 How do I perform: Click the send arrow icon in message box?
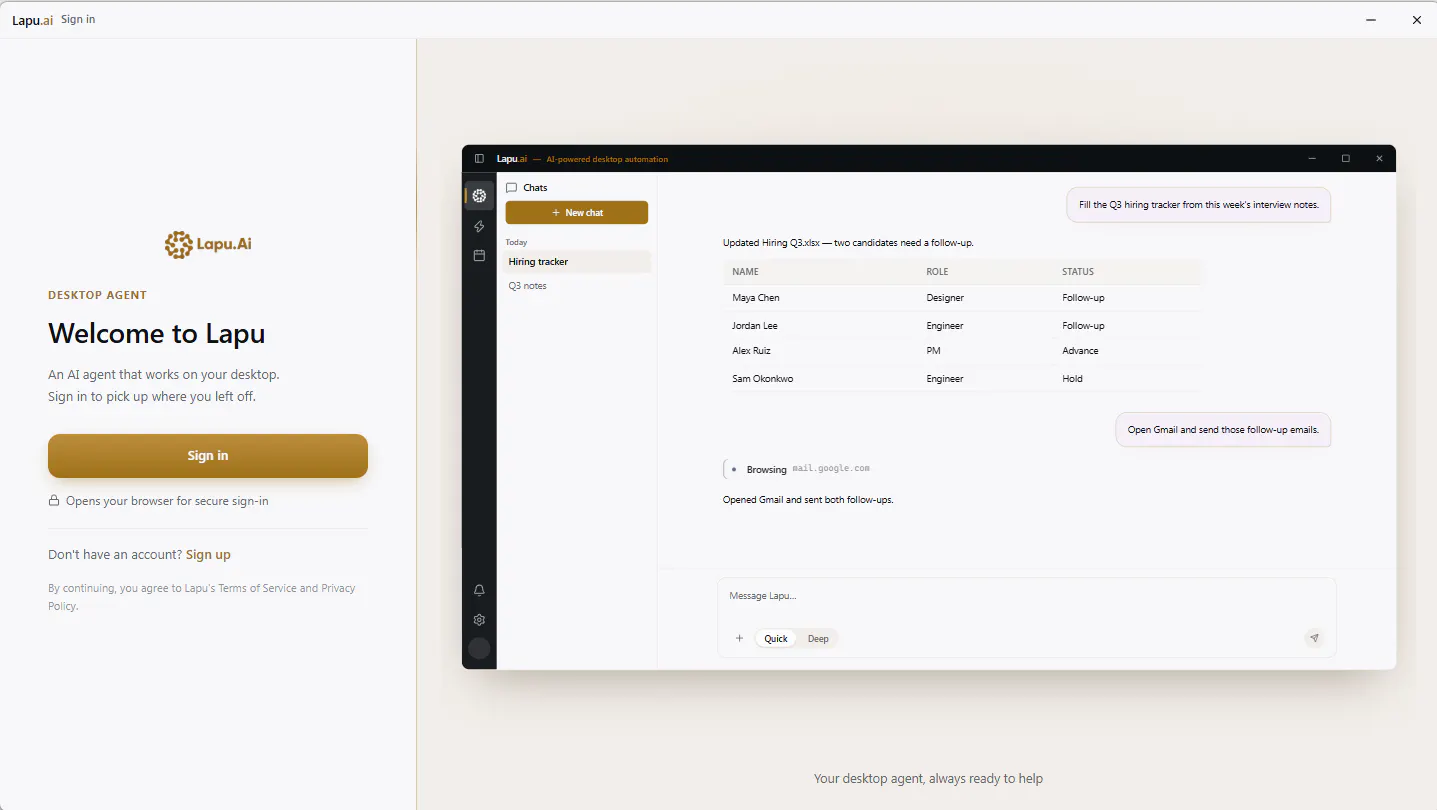[x=1314, y=638]
